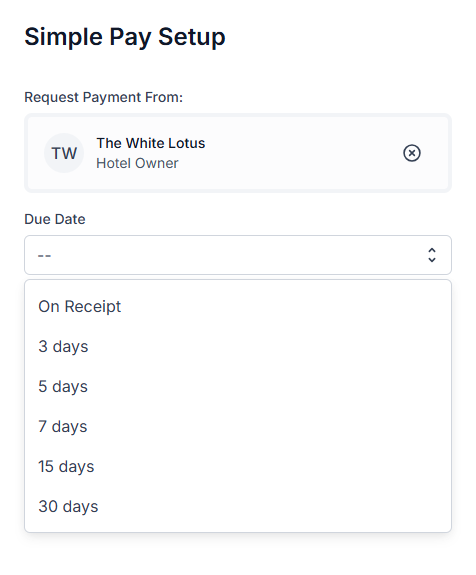Click The White Lotus name text
The image size is (476, 575).
pyautogui.click(x=151, y=143)
